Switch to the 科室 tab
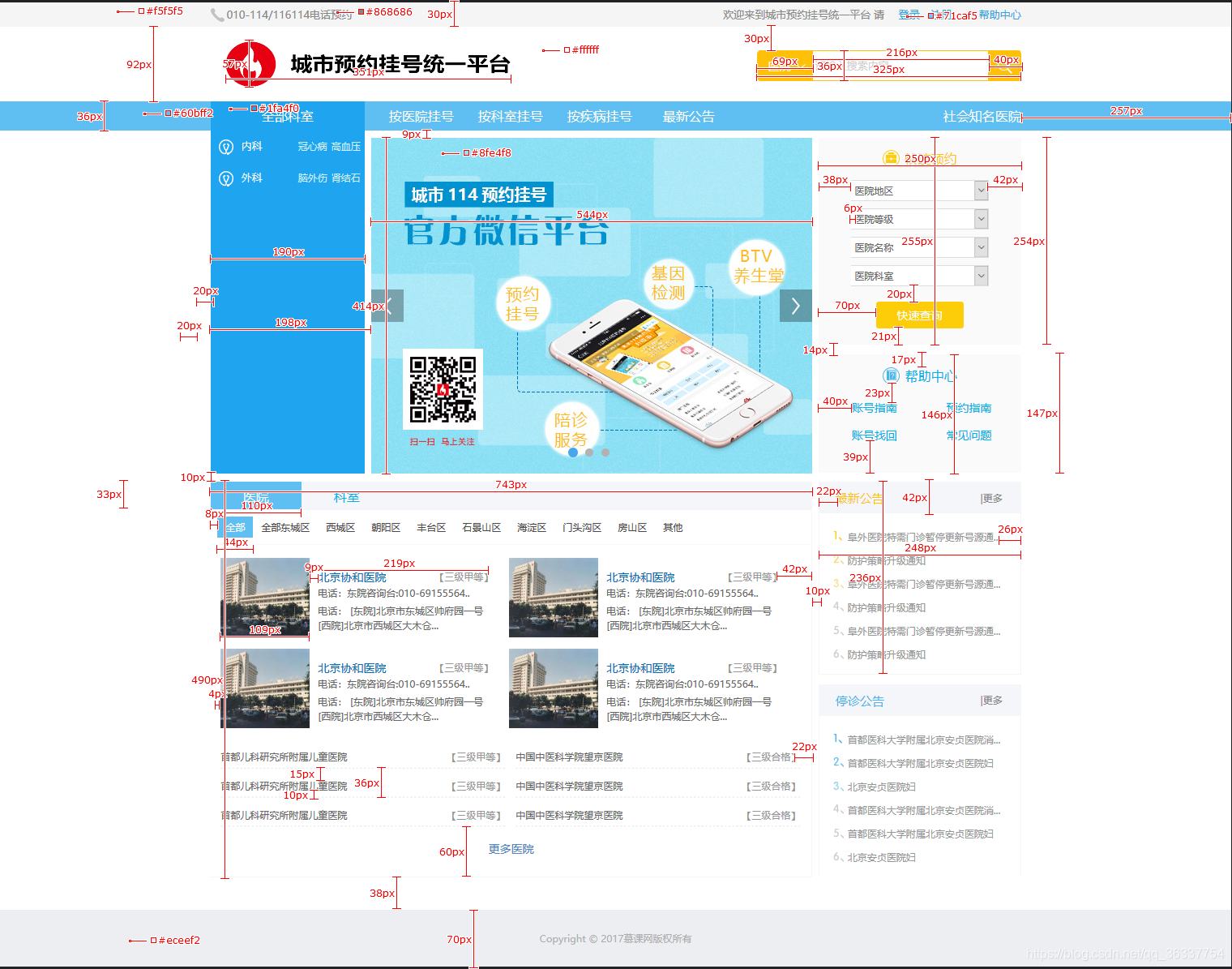Screen dimensions: 1232x969 click(346, 497)
